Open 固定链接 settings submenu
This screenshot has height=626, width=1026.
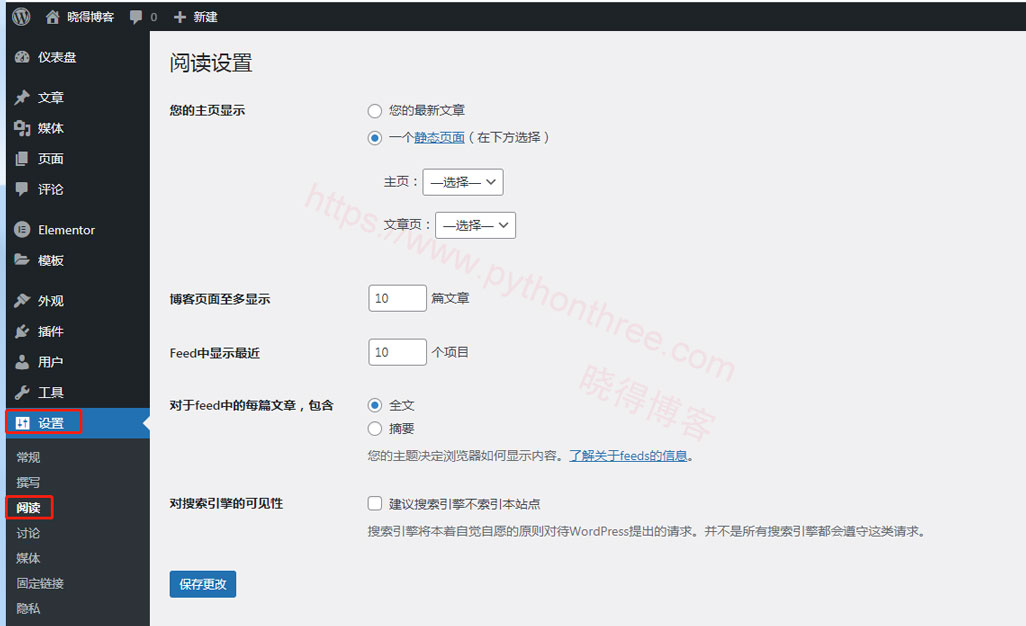tap(40, 583)
